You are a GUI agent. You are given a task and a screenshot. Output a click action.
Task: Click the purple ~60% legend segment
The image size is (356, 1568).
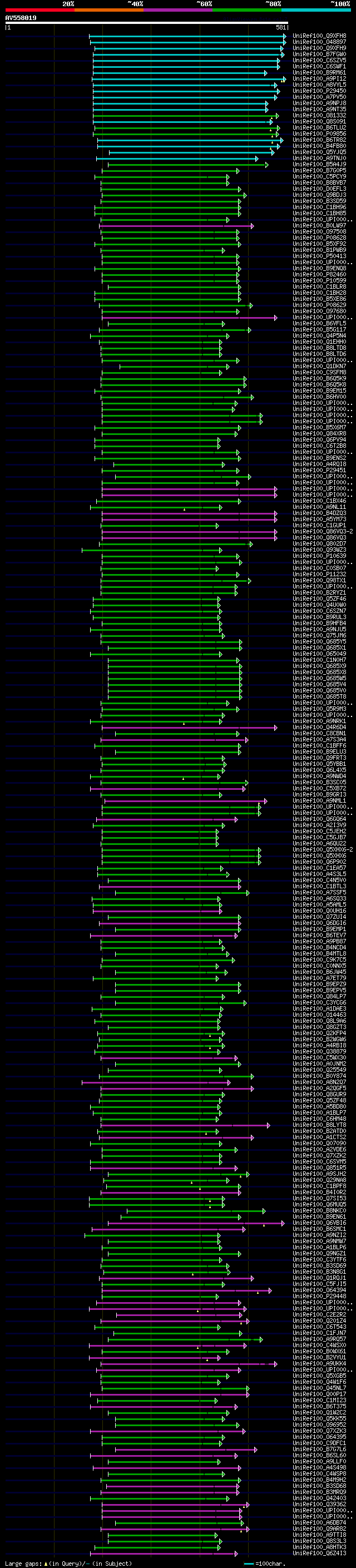179,10
